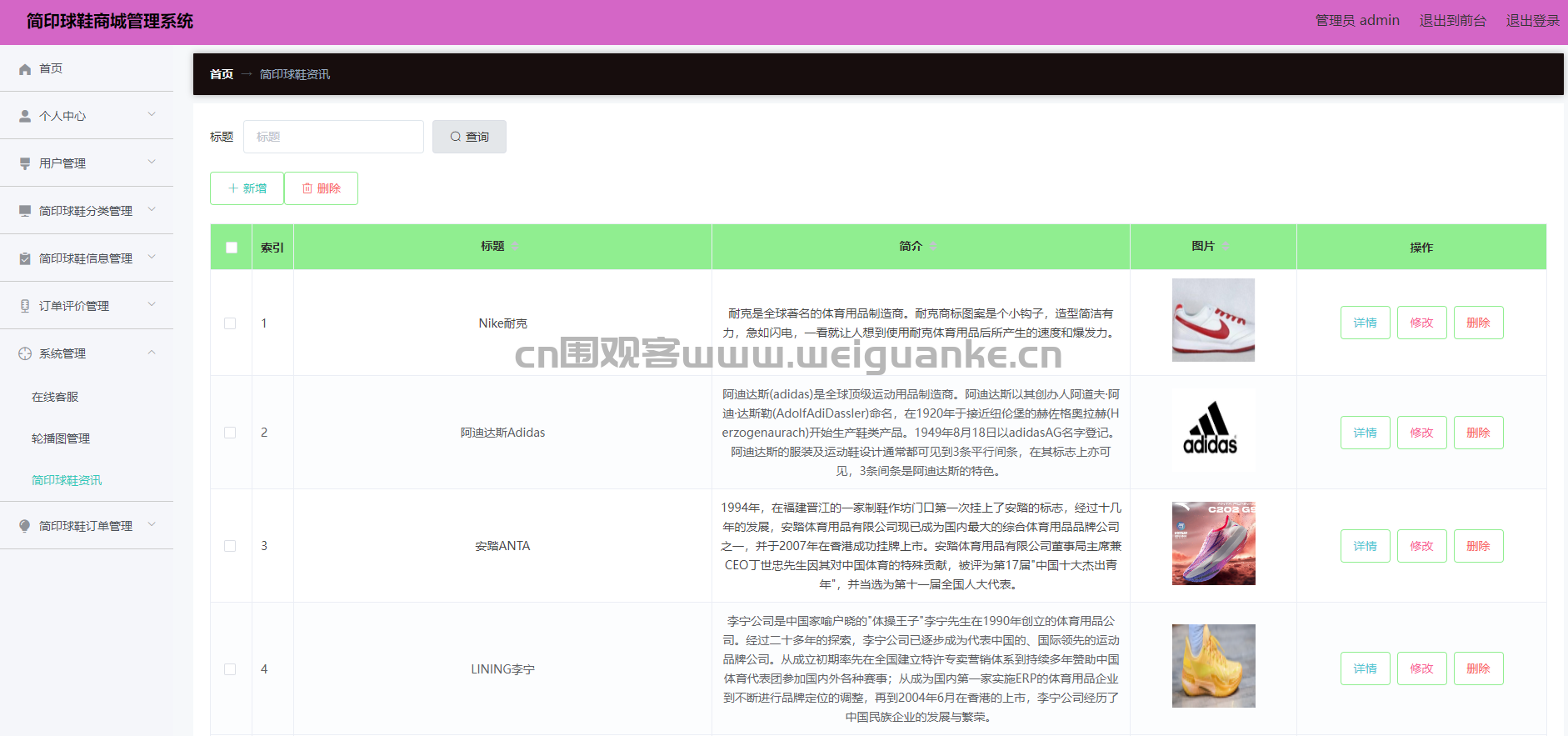Open 详情 for the LINING李宁 row
The height and width of the screenshot is (736, 1568).
[1366, 668]
